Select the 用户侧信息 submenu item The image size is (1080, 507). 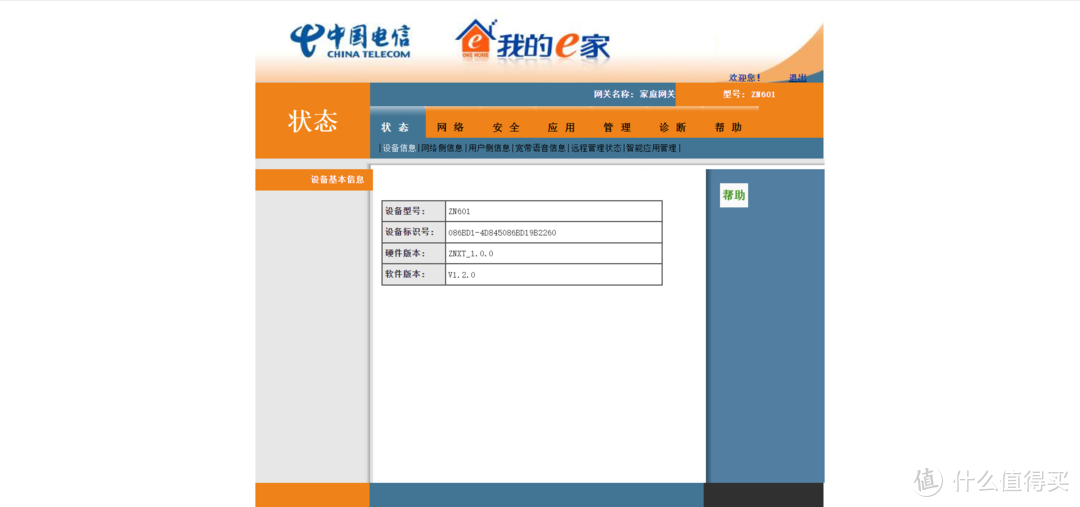click(490, 148)
